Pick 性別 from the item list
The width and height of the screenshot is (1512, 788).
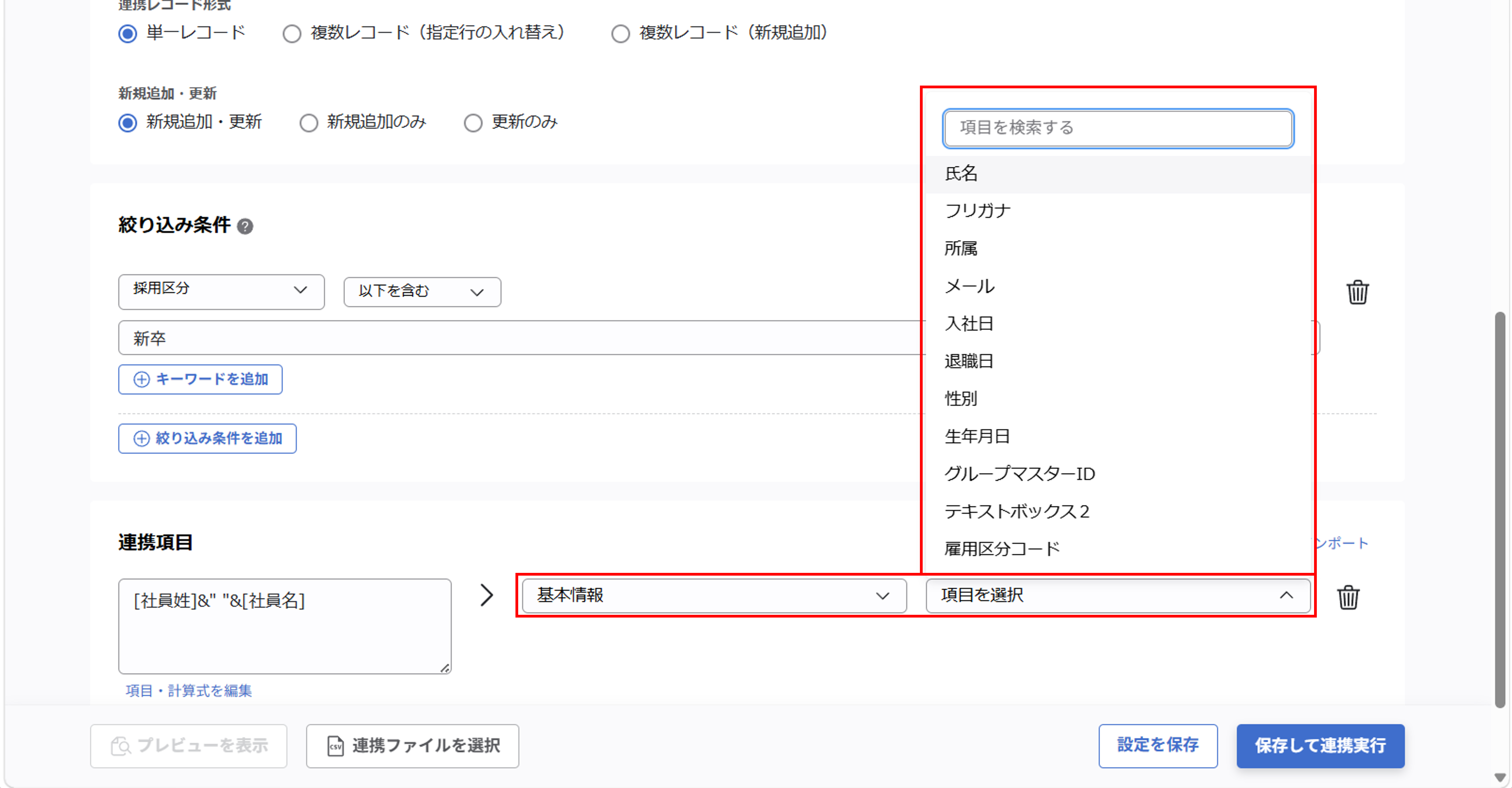click(1118, 399)
